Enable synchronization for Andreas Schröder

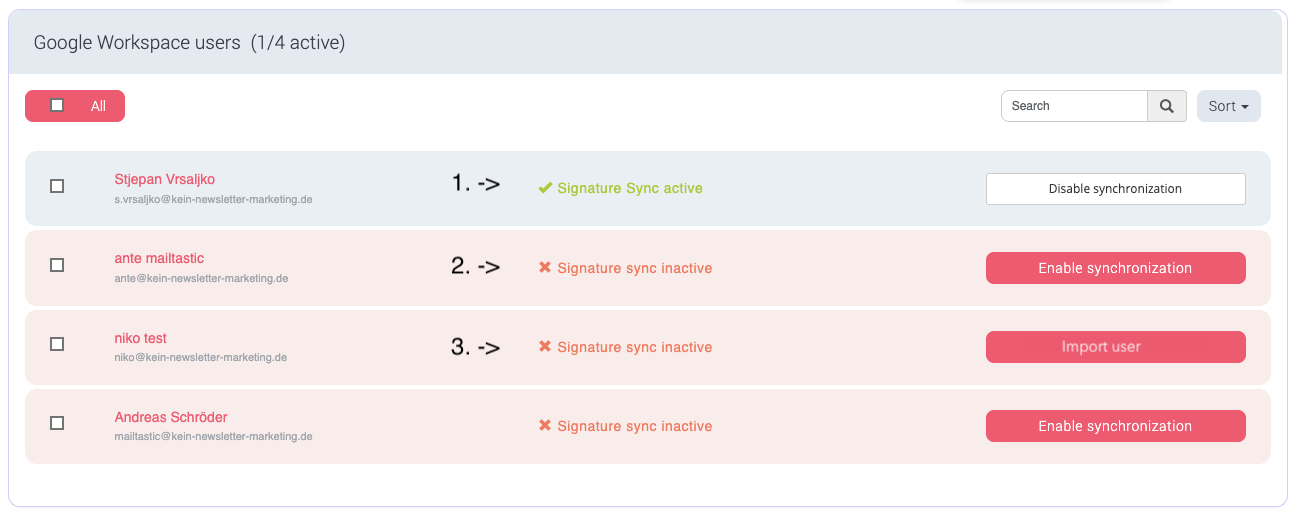(x=1115, y=426)
